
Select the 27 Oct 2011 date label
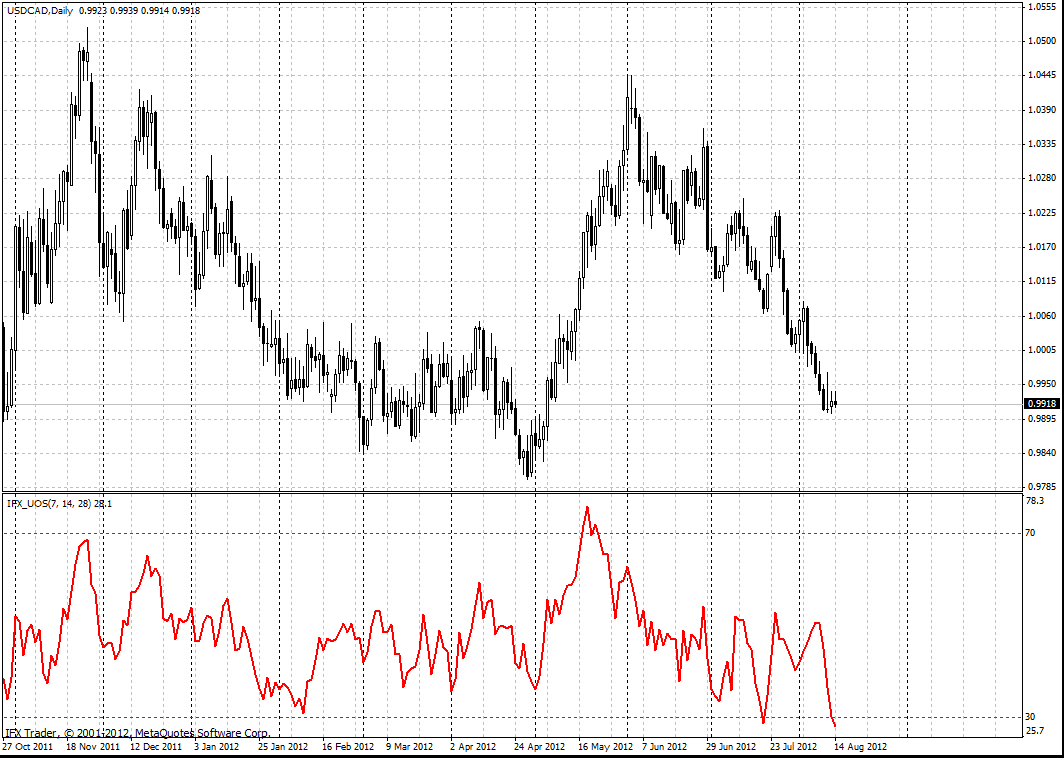tap(27, 746)
